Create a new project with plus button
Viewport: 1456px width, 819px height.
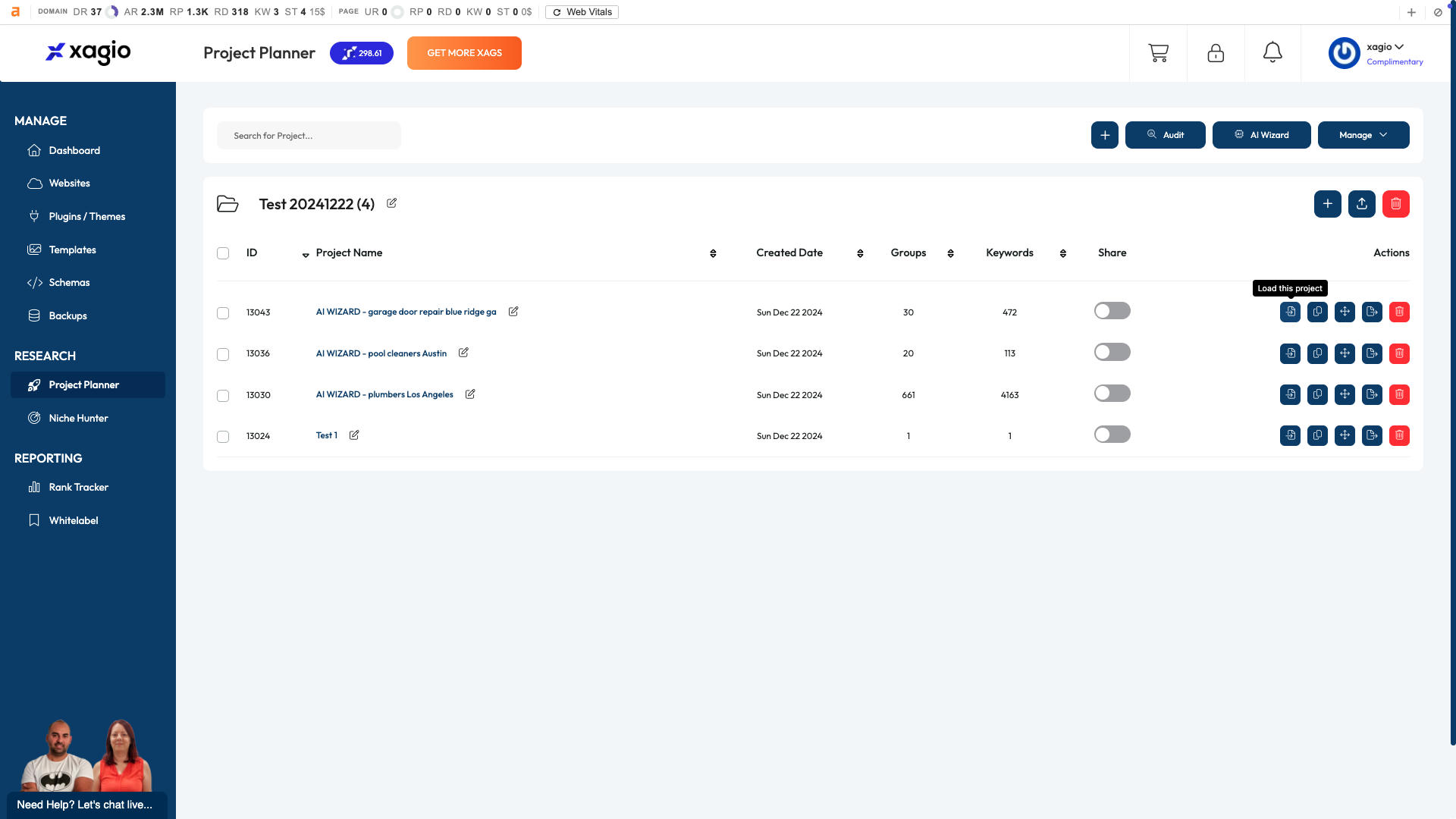1104,135
